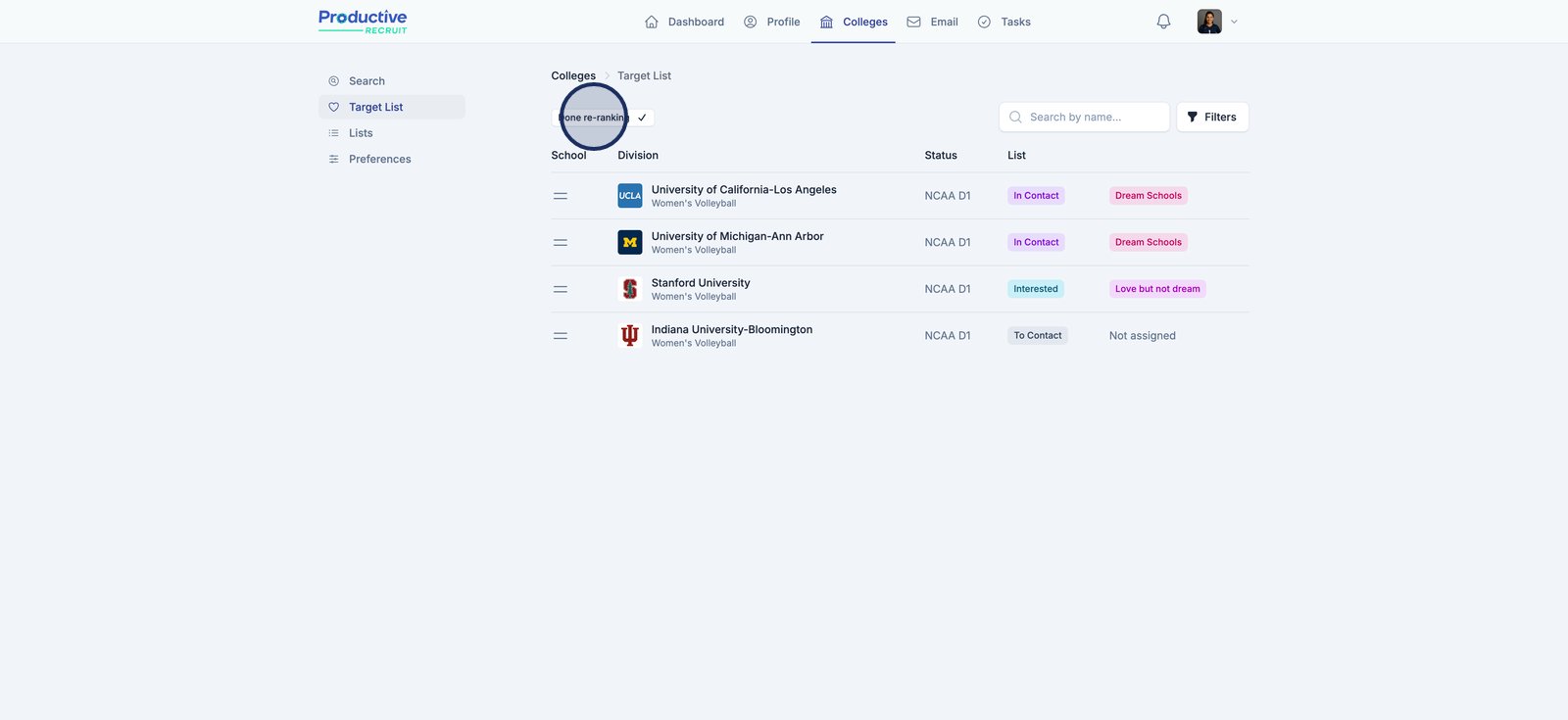Change Indiana's To Contact status
This screenshot has width=1568, height=720.
[x=1037, y=336]
